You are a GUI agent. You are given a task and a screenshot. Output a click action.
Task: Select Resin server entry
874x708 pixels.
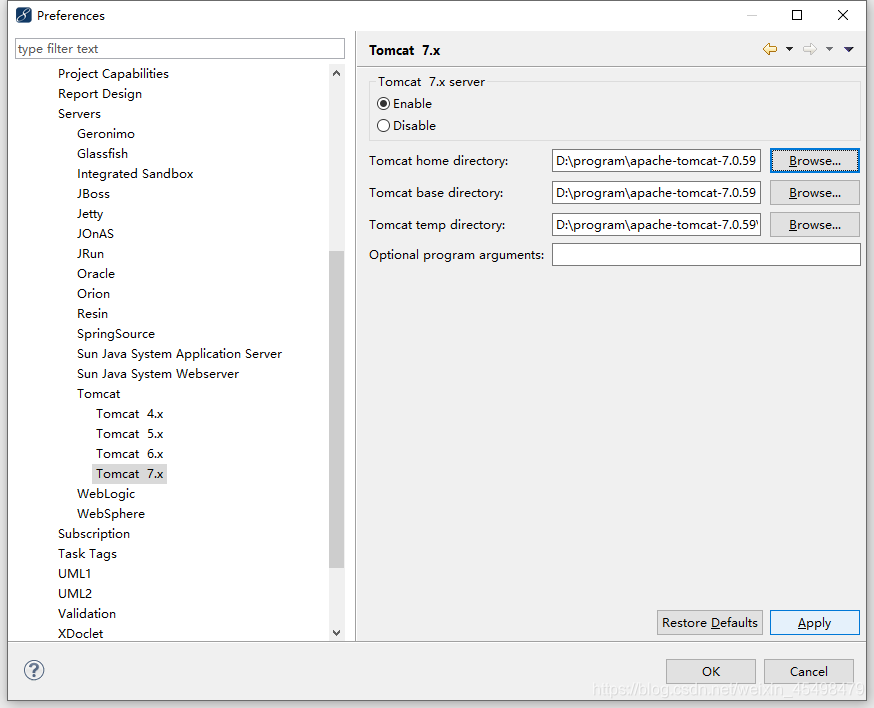click(92, 314)
